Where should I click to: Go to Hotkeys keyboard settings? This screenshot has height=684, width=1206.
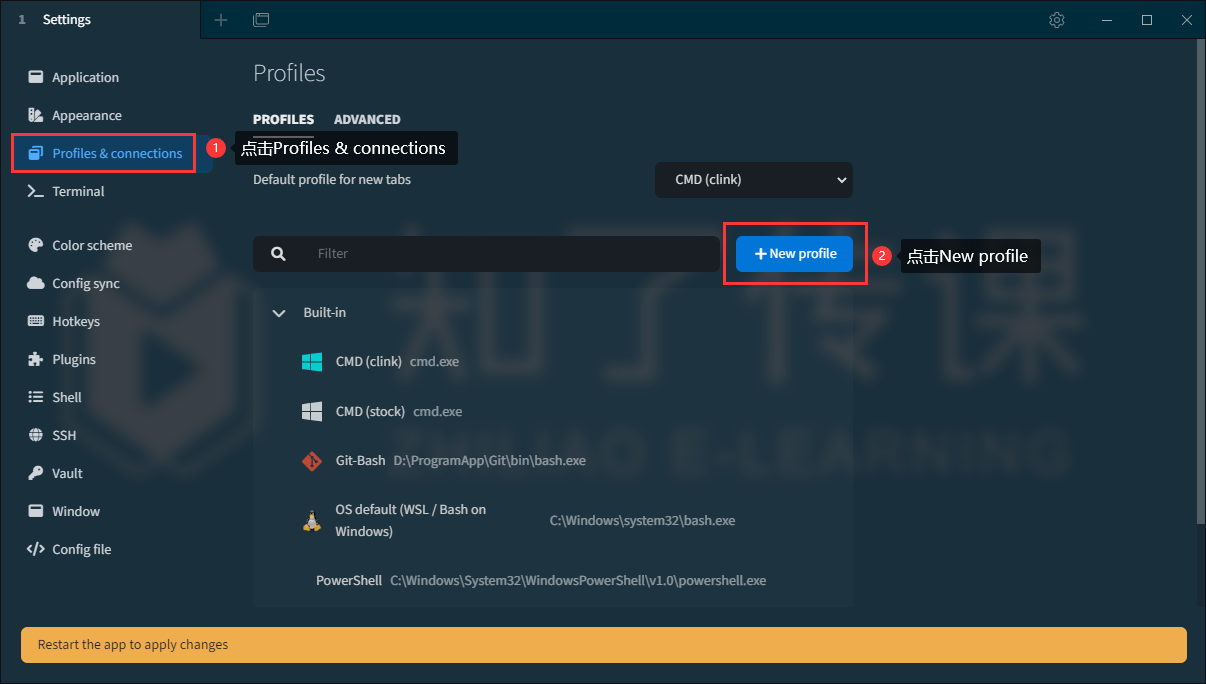pos(76,321)
